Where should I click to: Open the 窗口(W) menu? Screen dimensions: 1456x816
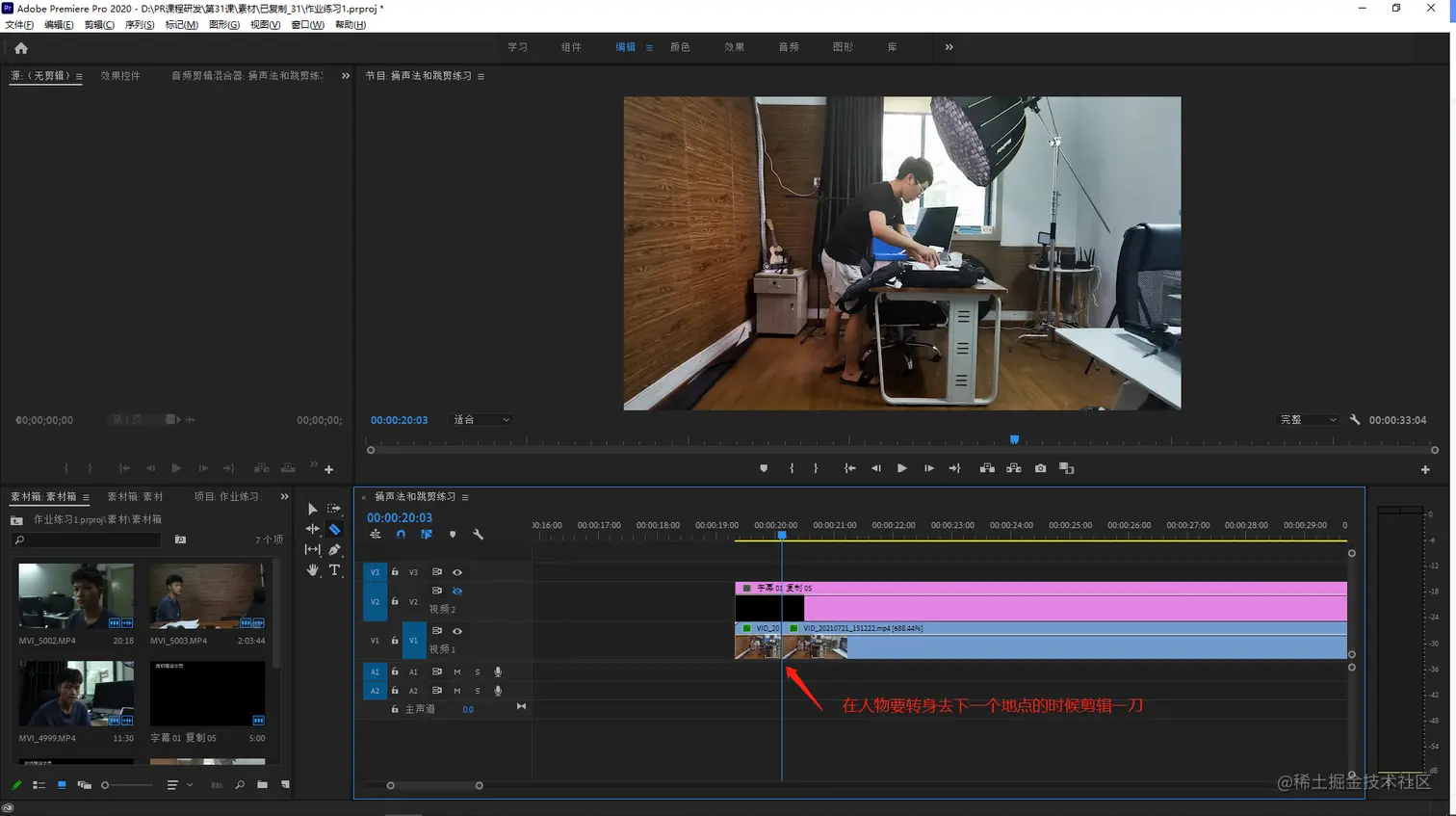pos(307,25)
